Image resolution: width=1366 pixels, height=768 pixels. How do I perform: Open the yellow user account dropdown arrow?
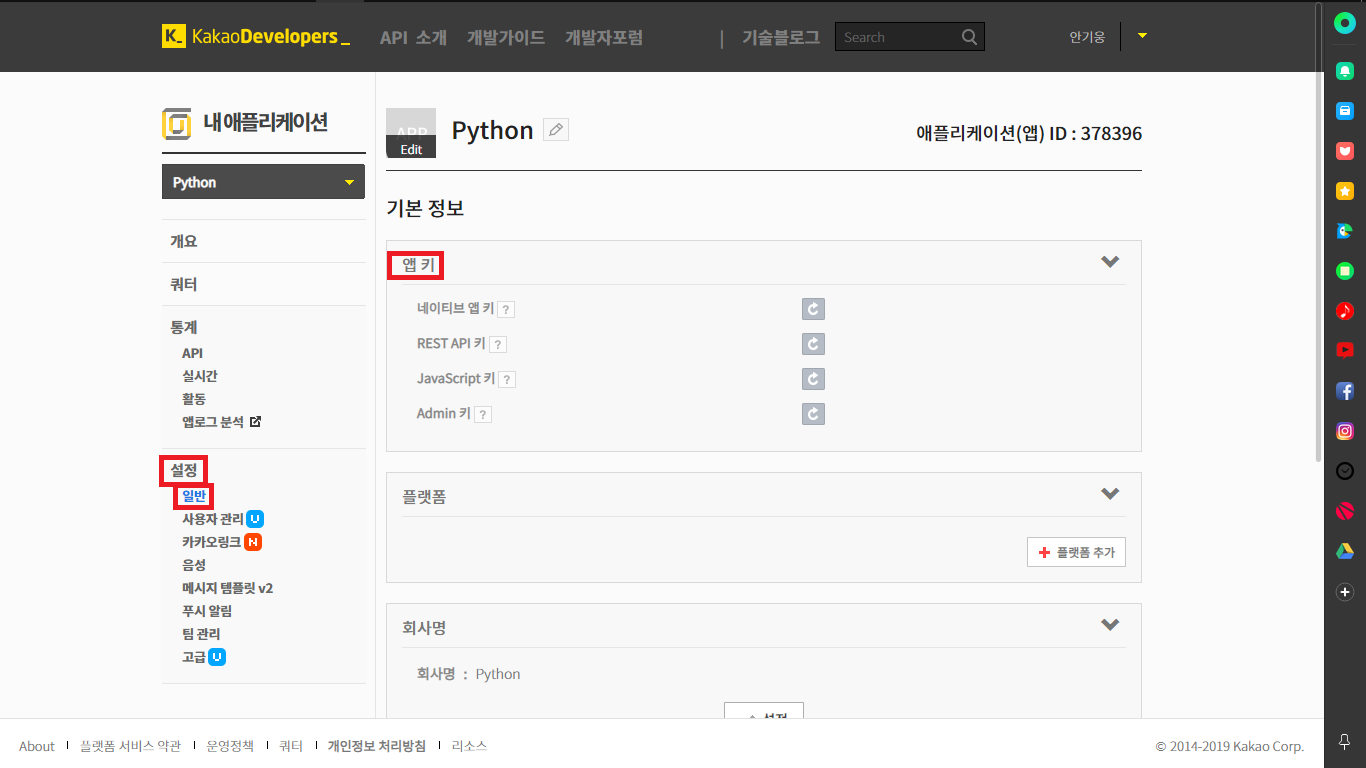1142,36
